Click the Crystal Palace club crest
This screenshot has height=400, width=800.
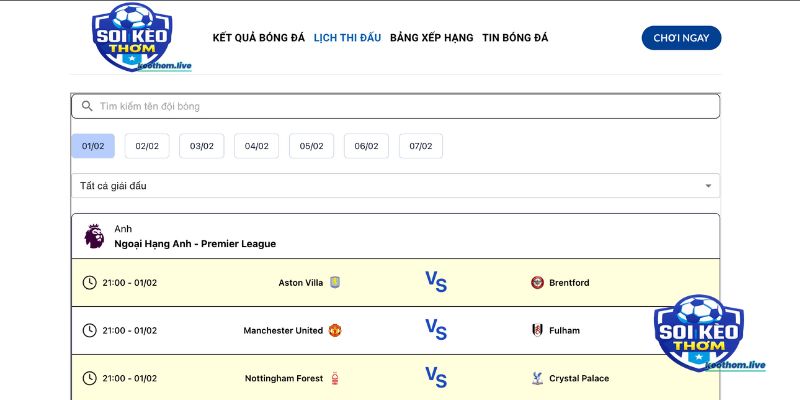point(538,378)
